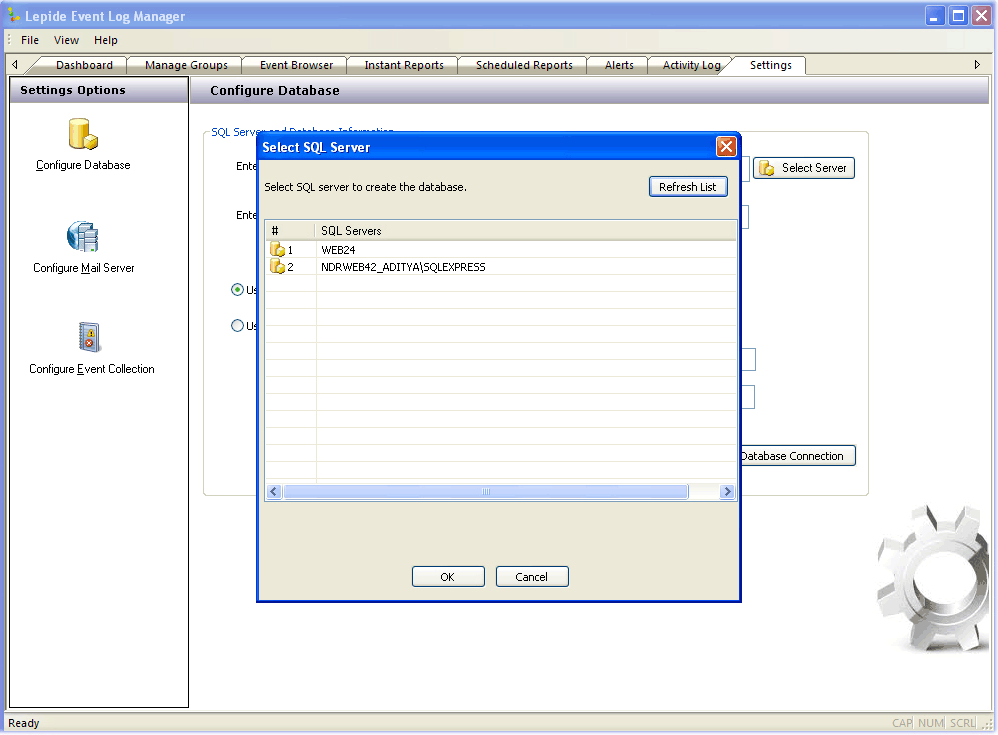998x735 pixels.
Task: Open the Help menu
Action: 106,40
